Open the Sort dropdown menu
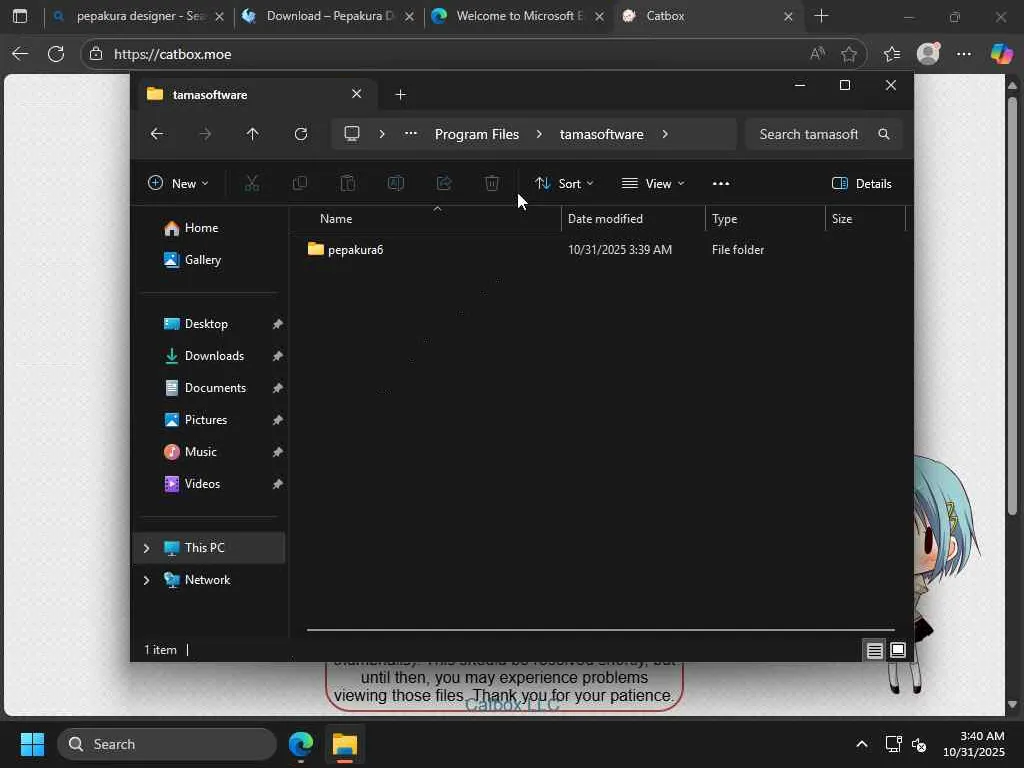Screen dimensions: 1024x768 pos(564,184)
